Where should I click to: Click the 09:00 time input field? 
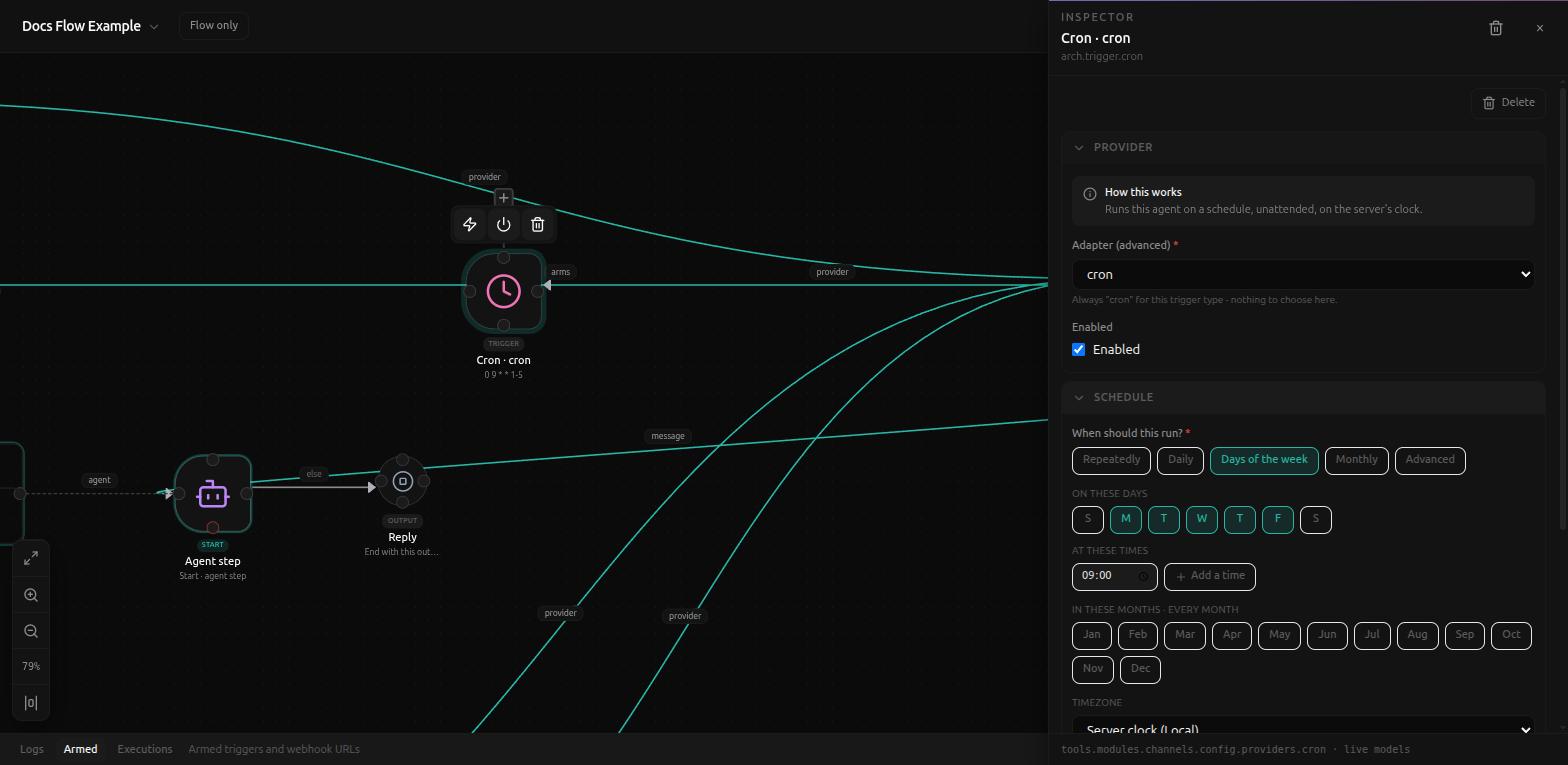[1115, 576]
